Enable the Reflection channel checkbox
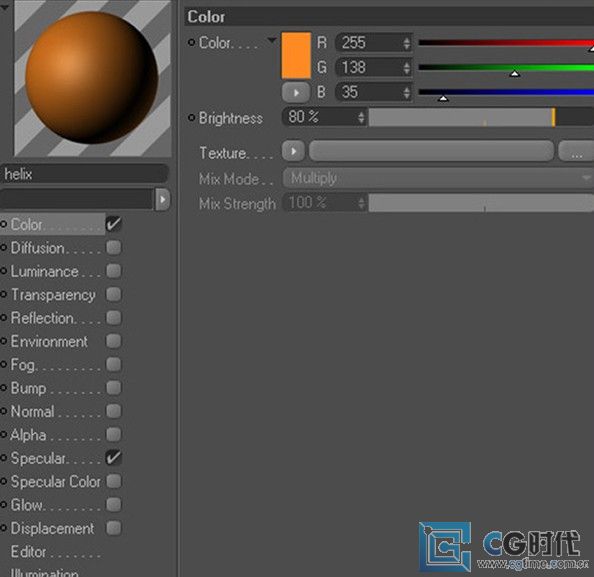594x577 pixels. click(114, 317)
